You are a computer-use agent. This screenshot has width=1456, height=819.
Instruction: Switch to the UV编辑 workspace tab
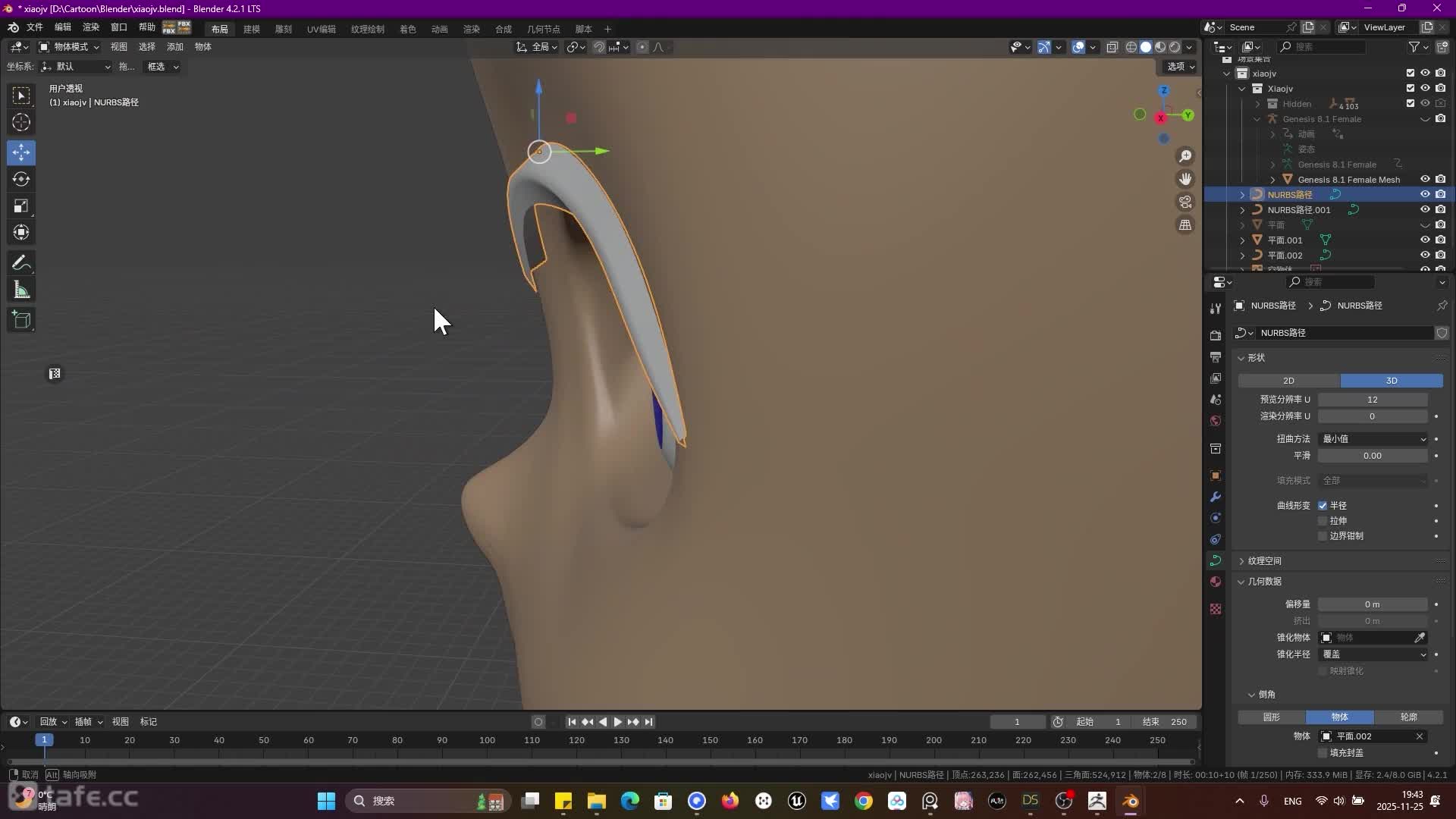pyautogui.click(x=321, y=29)
